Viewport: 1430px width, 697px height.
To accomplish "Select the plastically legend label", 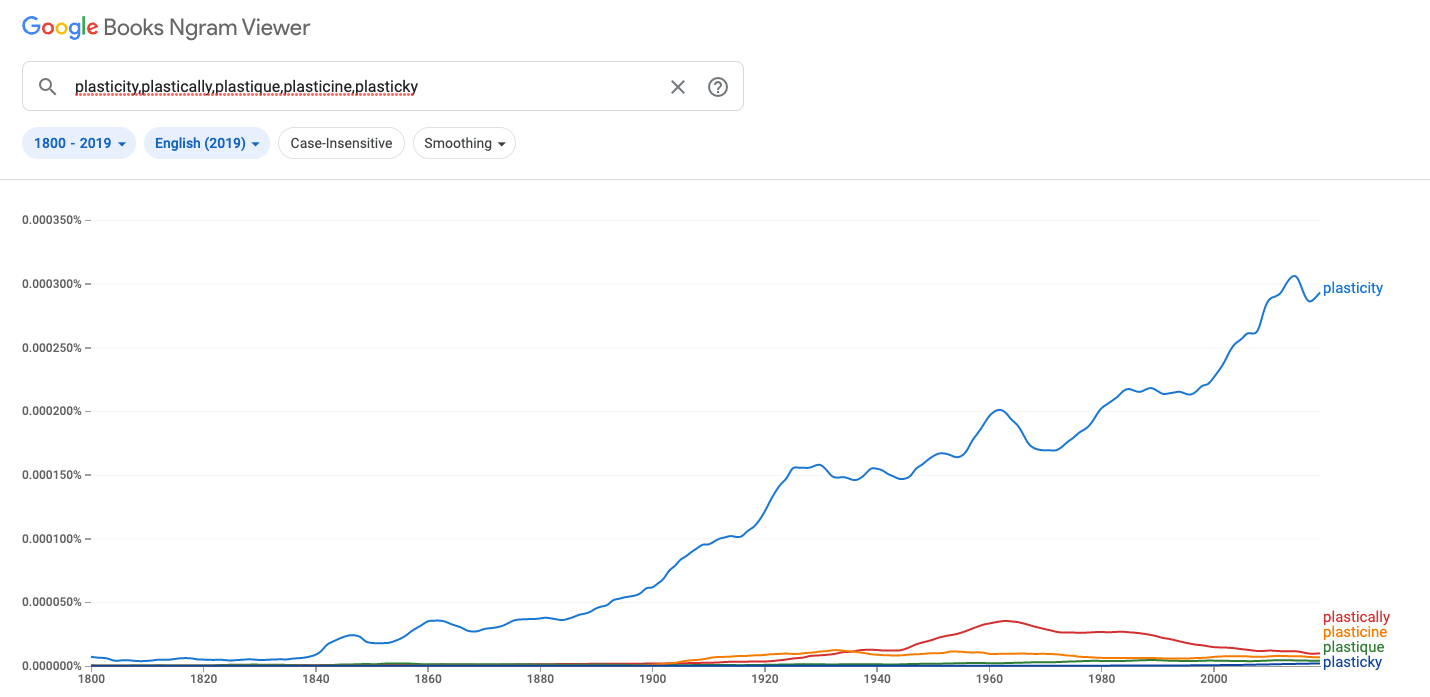I will pos(1356,617).
